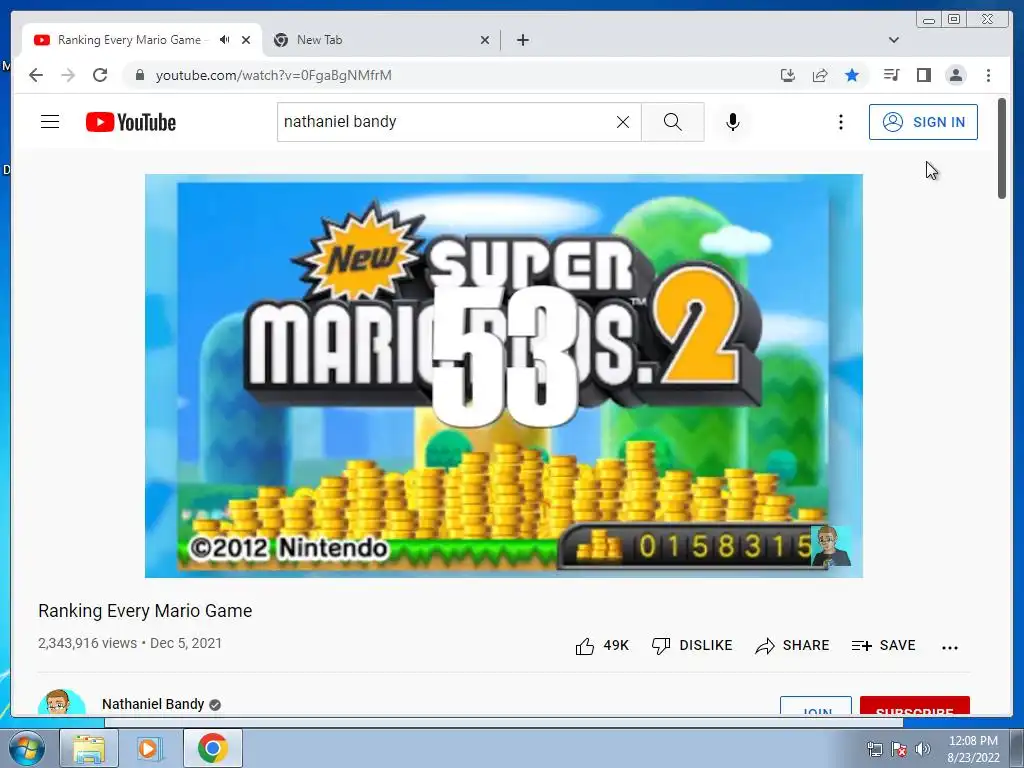Click Nathaniel Bandy's channel avatar
Viewport: 1024px width, 768px height.
pyautogui.click(x=61, y=702)
